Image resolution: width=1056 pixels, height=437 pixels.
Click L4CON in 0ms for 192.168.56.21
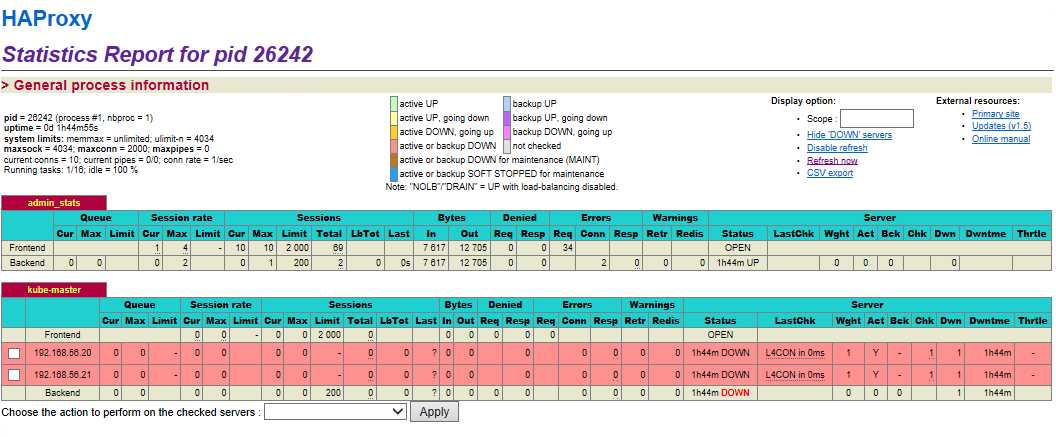pos(795,374)
